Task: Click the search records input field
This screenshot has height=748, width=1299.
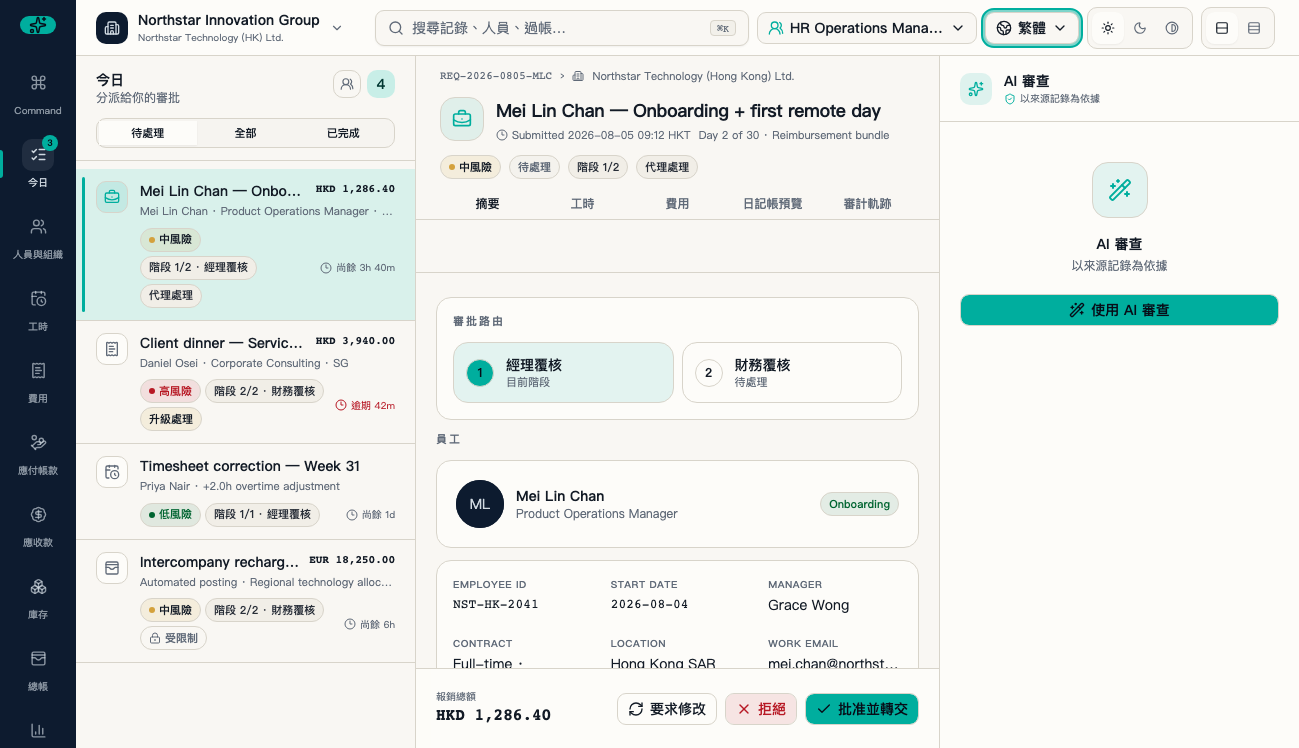Action: (x=562, y=28)
